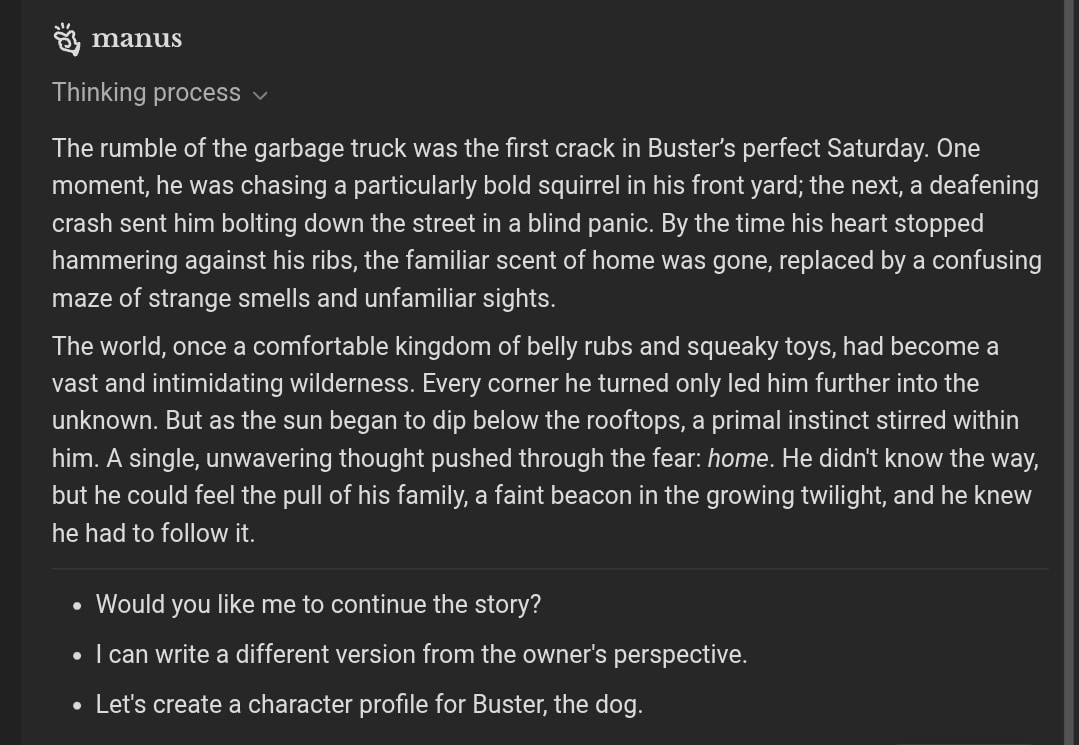This screenshot has height=745, width=1079.
Task: Choose the owner's perspective version suggestion
Action: [421, 654]
